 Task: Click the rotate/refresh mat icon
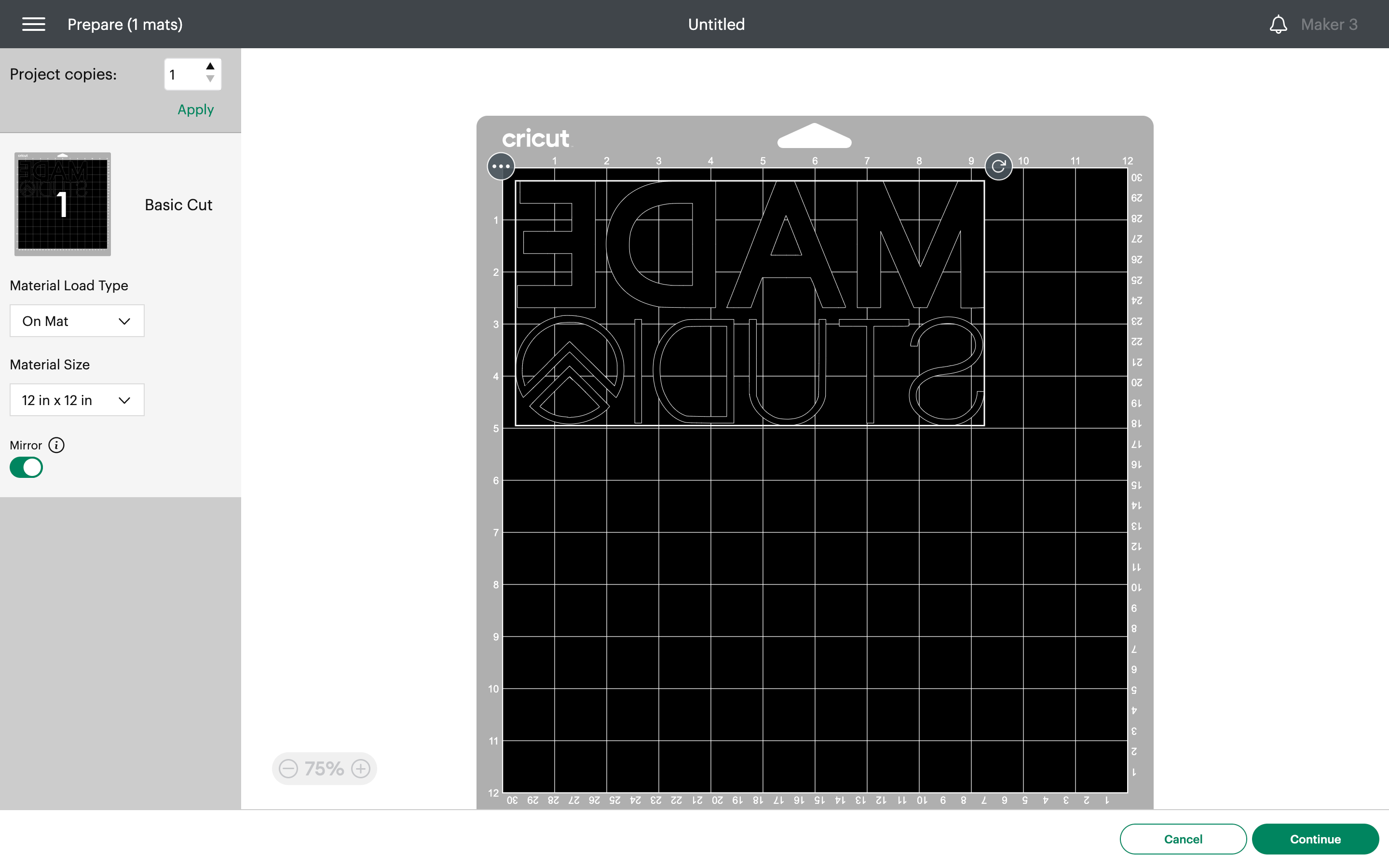pyautogui.click(x=998, y=167)
